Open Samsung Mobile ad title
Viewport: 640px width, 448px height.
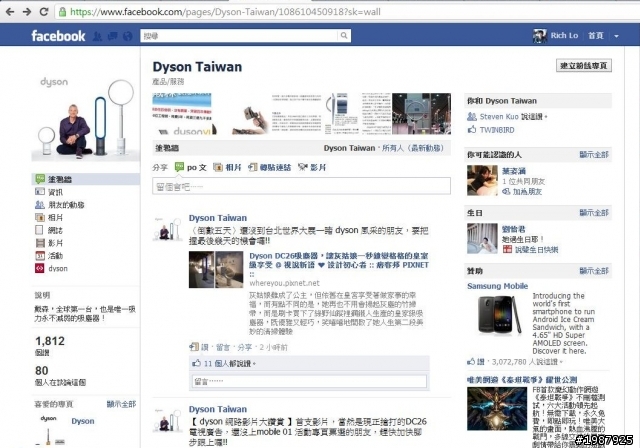tap(498, 286)
